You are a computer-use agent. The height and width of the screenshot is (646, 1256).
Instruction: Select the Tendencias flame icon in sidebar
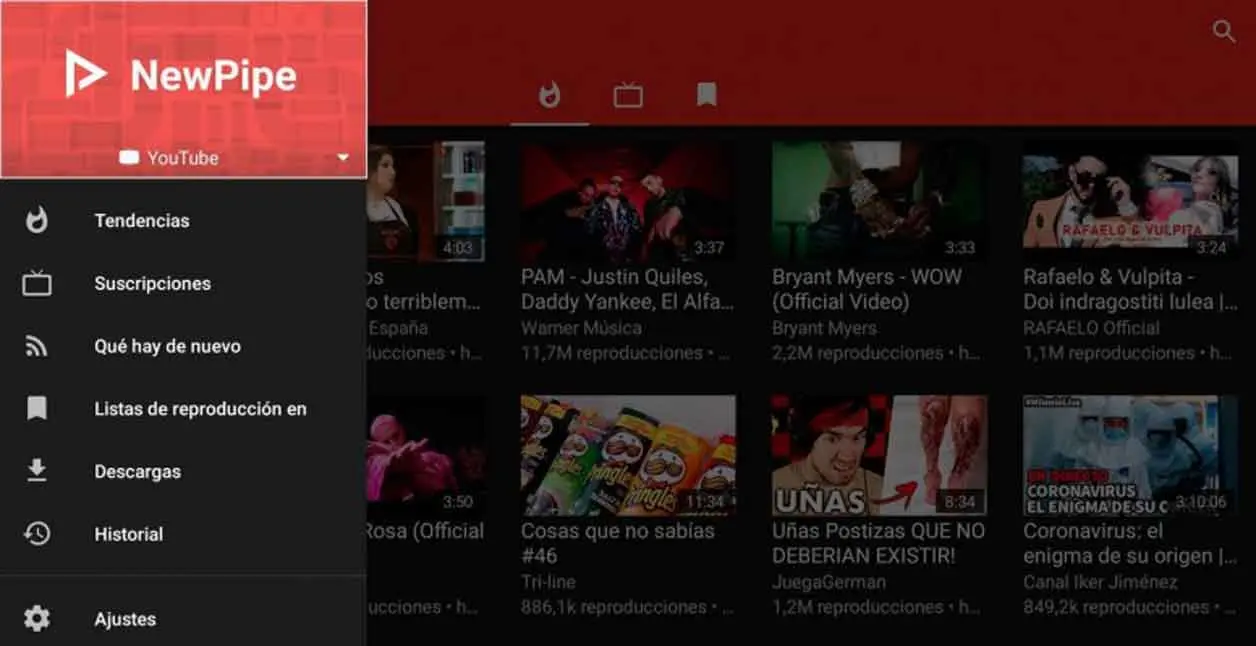[37, 220]
